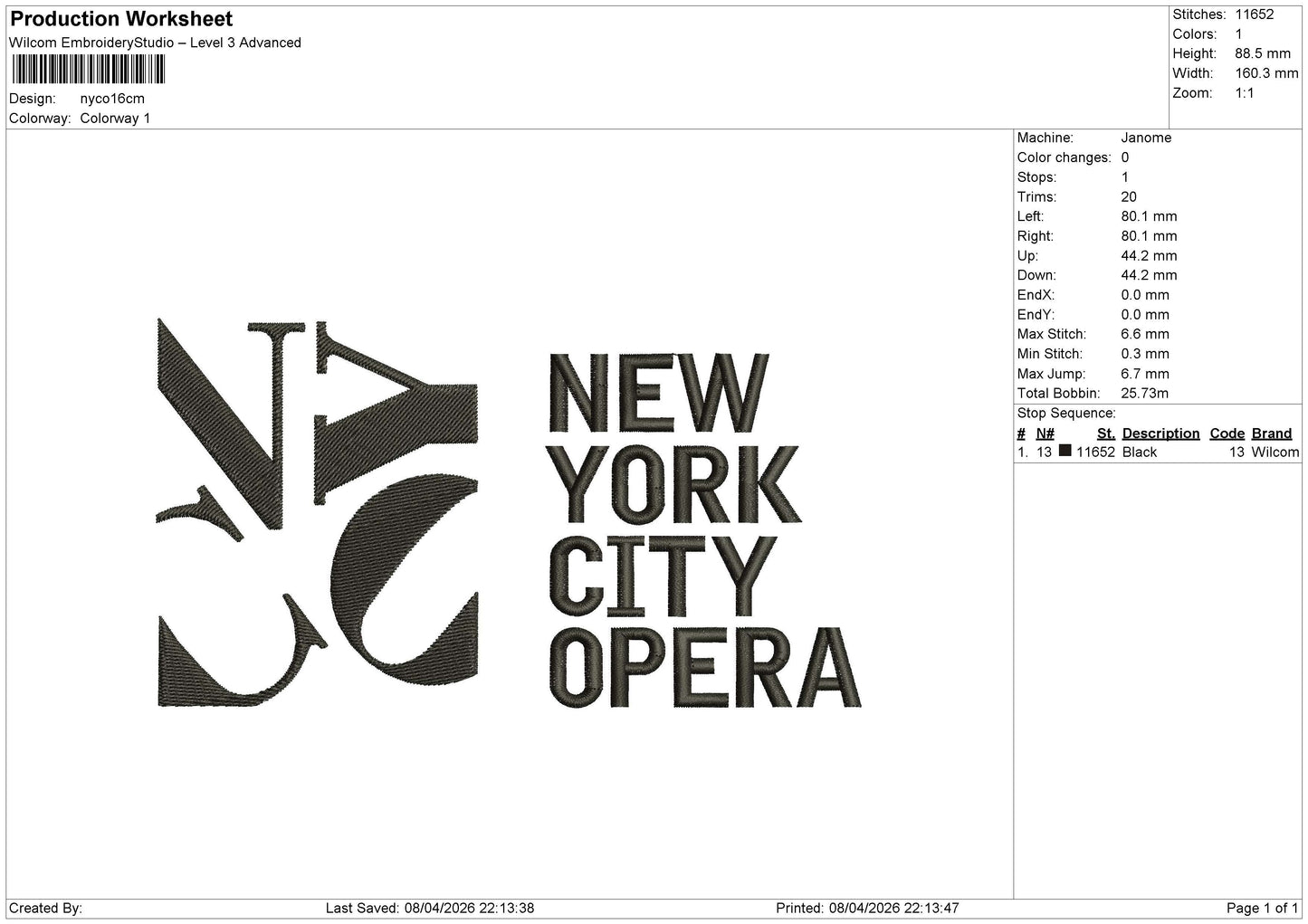This screenshot has width=1308, height=924.
Task: Click the Code column header
Action: pyautogui.click(x=1227, y=433)
